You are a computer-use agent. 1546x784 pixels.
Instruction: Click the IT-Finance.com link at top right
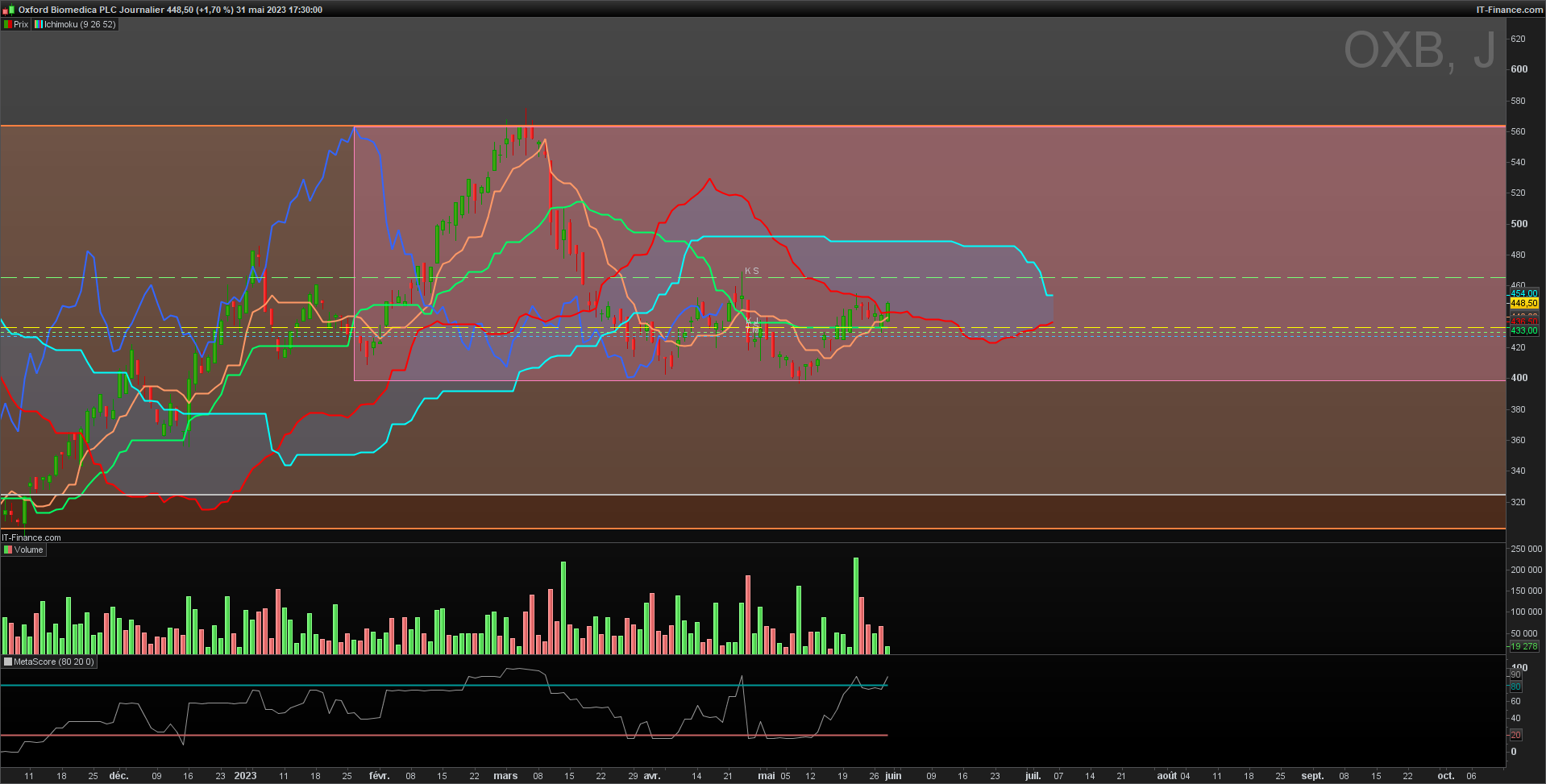point(1509,10)
